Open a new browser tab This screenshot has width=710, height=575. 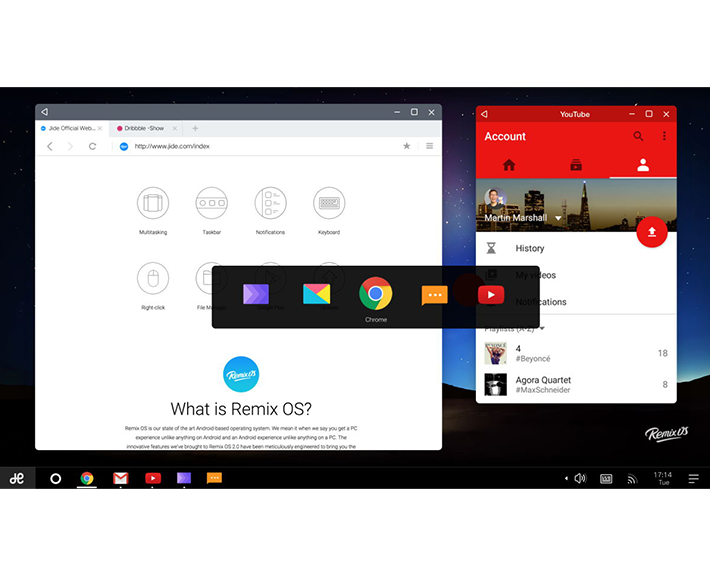[195, 129]
